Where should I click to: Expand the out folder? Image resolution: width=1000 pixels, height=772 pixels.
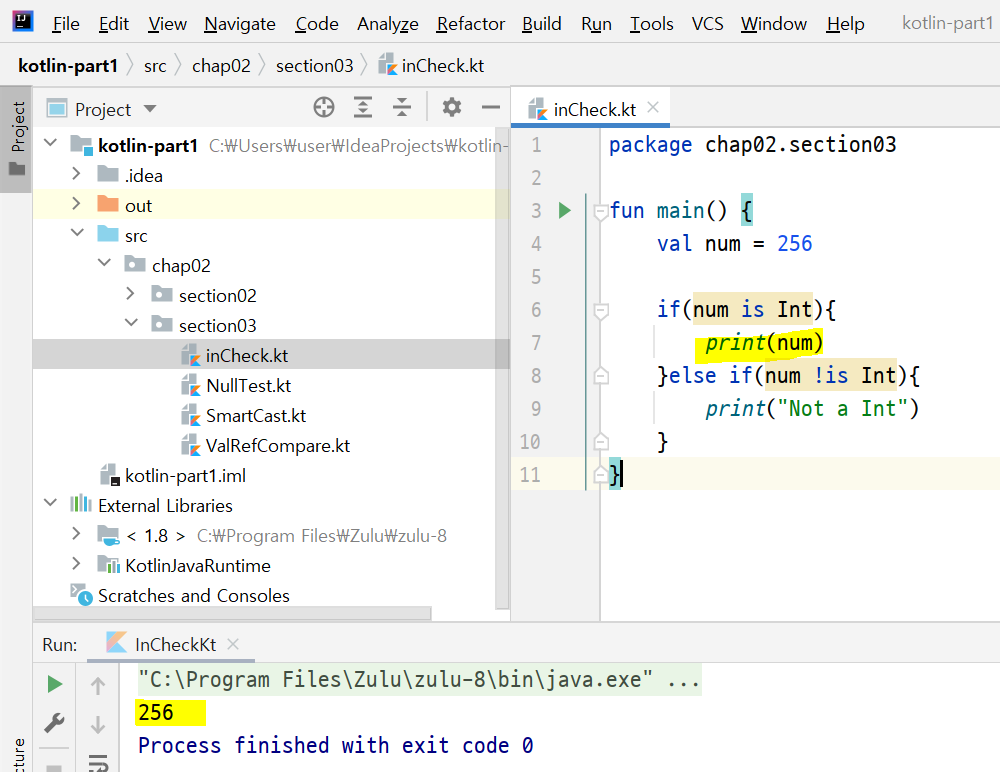pos(77,204)
